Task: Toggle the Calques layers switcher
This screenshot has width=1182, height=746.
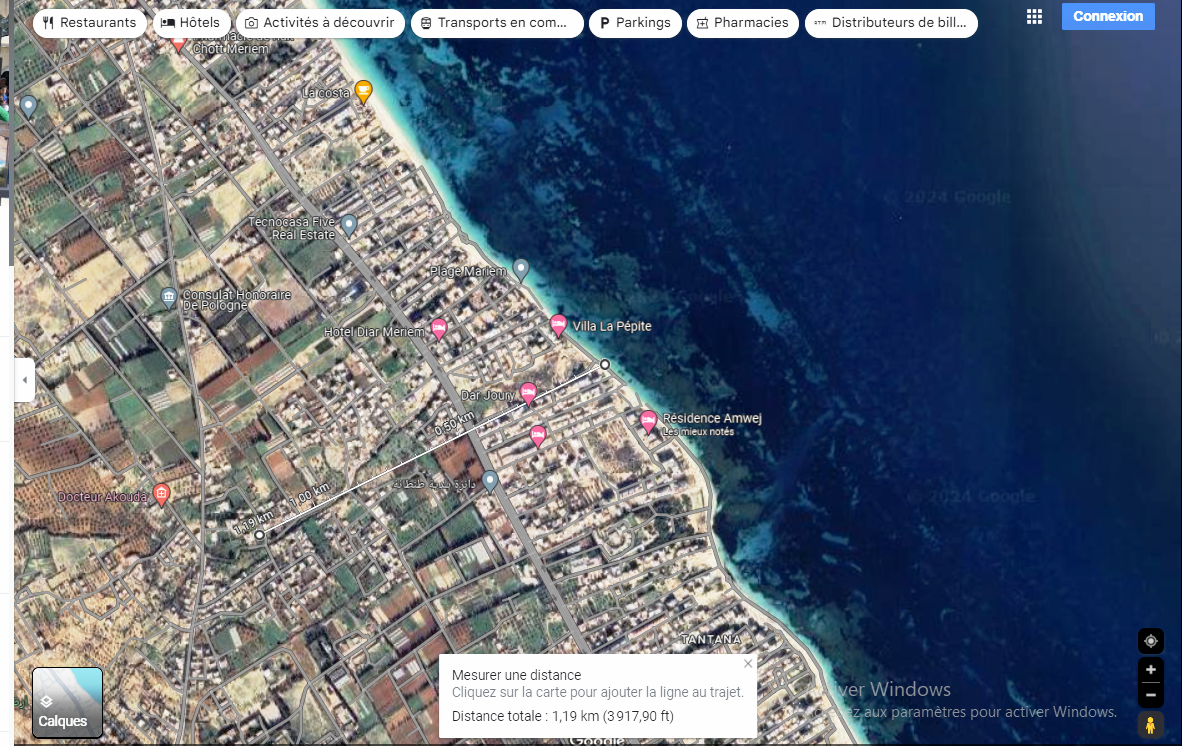Action: click(67, 702)
